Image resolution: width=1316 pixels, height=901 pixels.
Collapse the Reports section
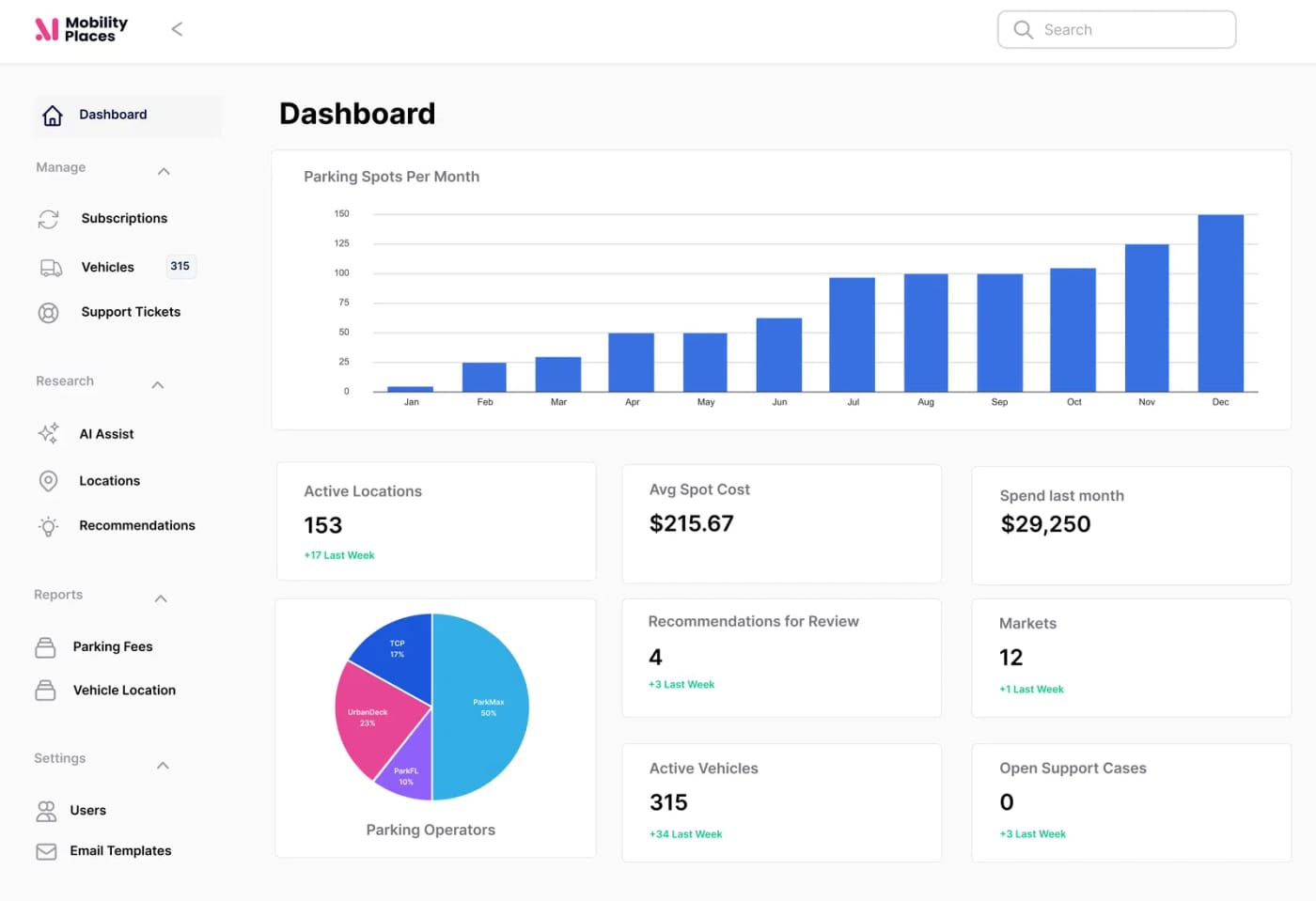click(x=160, y=598)
